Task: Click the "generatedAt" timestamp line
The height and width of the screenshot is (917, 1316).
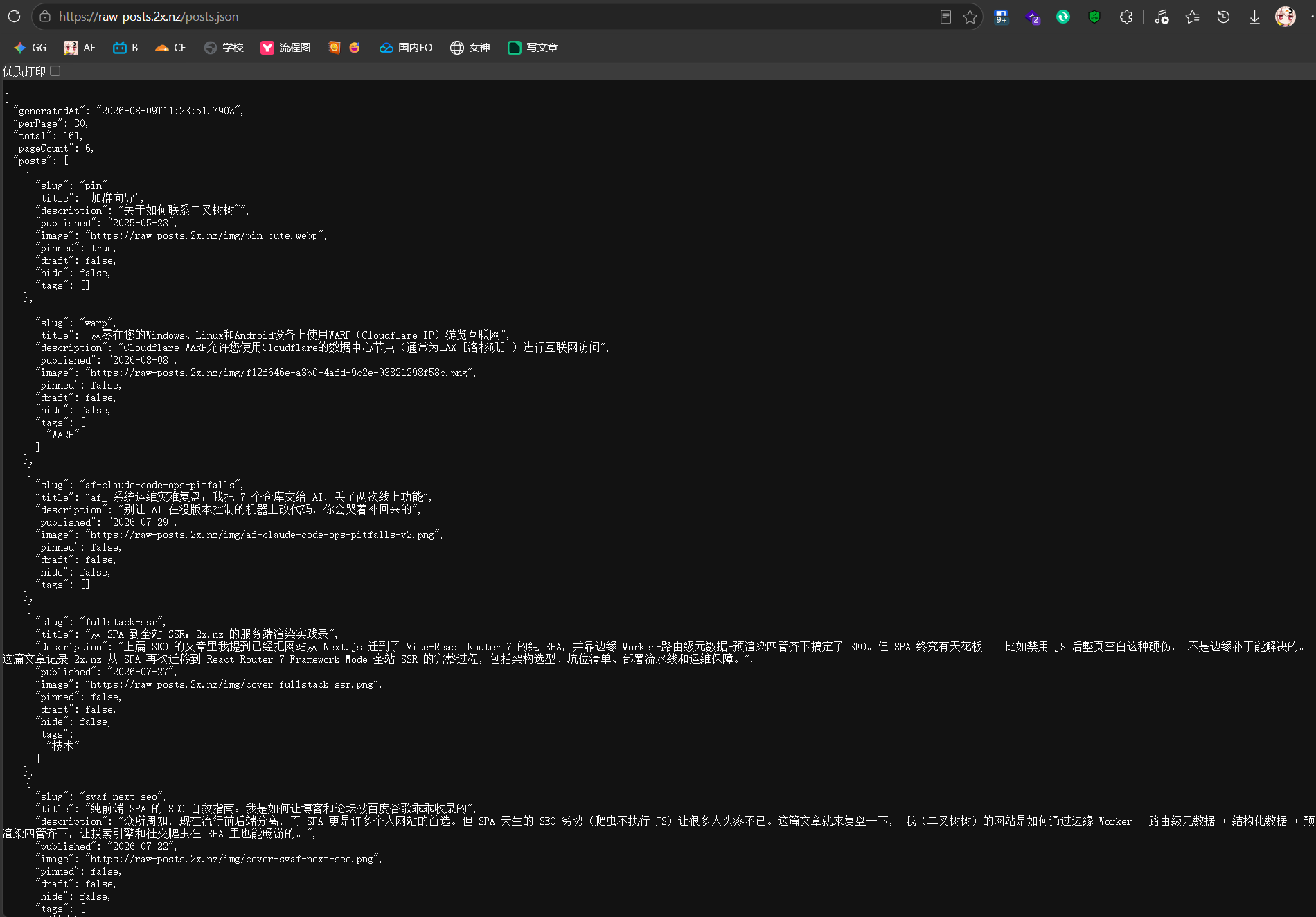Action: [x=128, y=111]
